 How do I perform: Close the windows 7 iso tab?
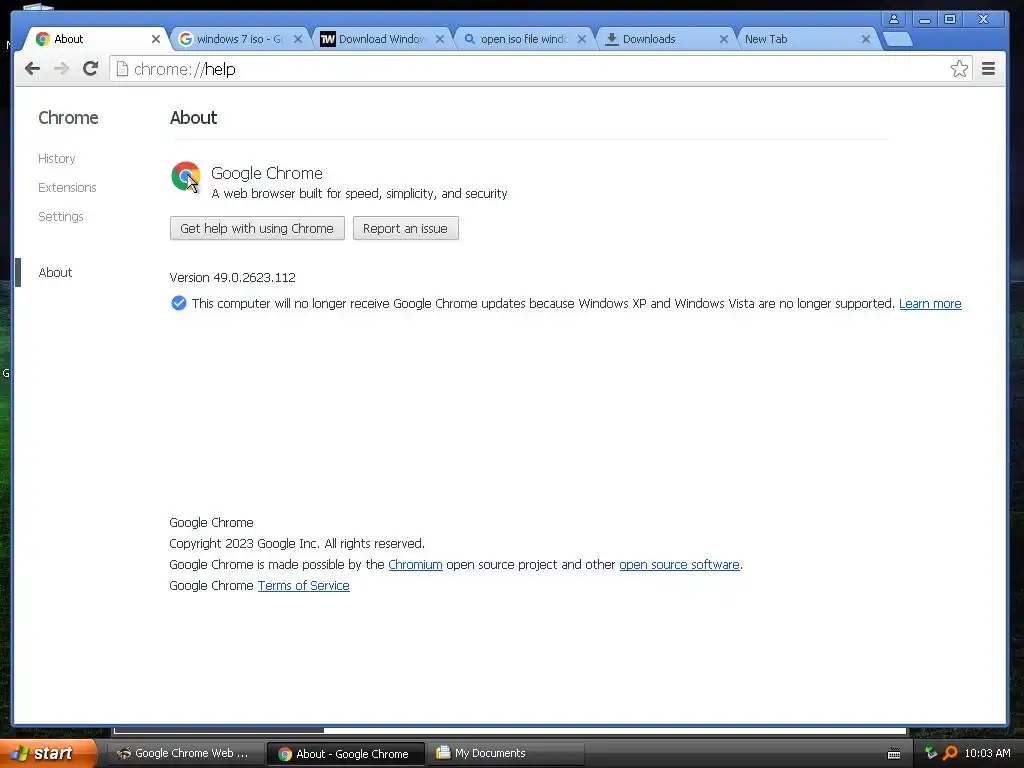coord(298,39)
